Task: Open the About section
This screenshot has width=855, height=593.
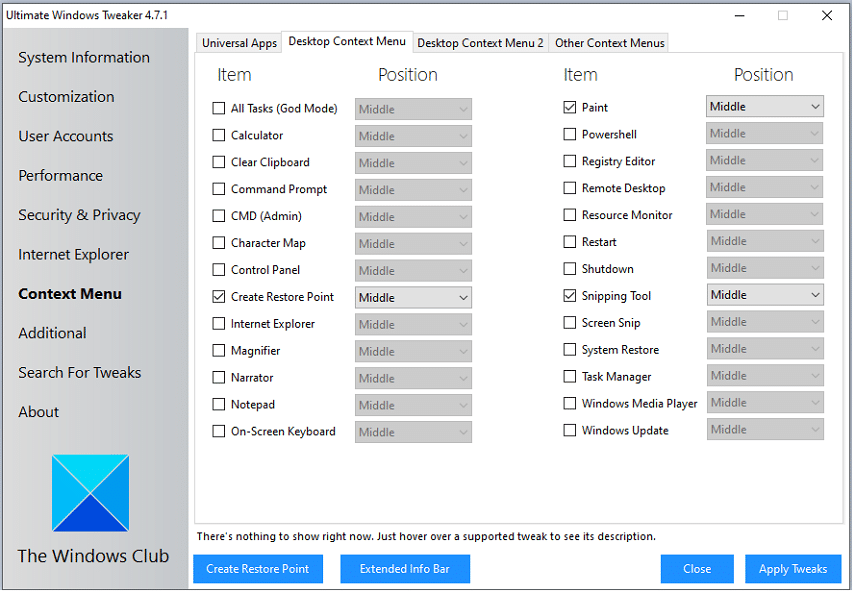Action: (39, 412)
